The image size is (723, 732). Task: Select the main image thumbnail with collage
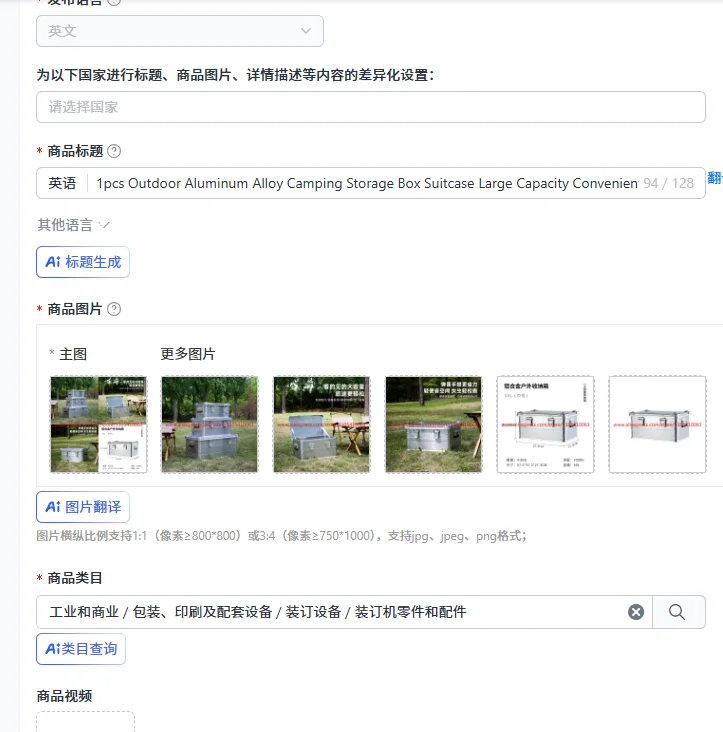tap(98, 424)
